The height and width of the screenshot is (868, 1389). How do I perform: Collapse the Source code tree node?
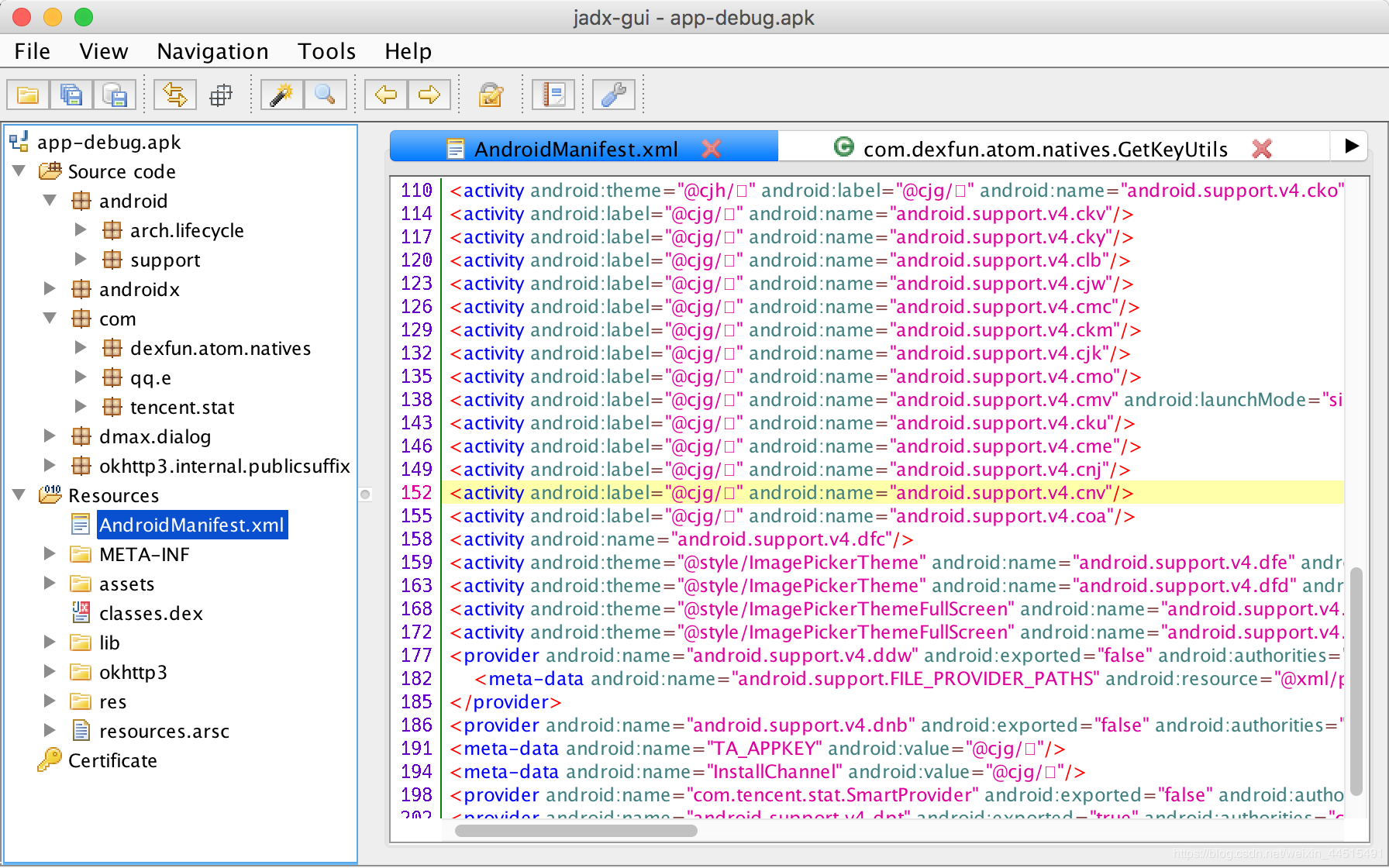(x=19, y=171)
